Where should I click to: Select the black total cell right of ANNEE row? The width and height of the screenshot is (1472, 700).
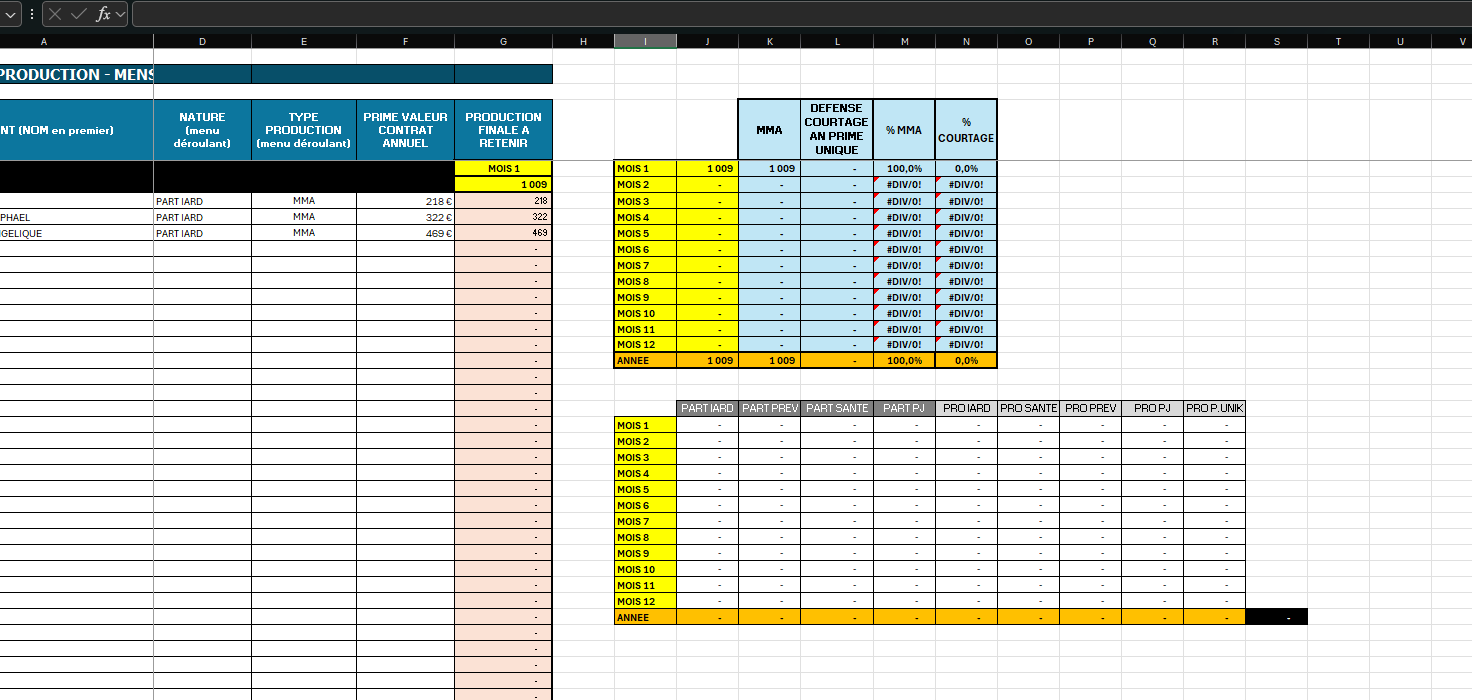(x=1276, y=618)
